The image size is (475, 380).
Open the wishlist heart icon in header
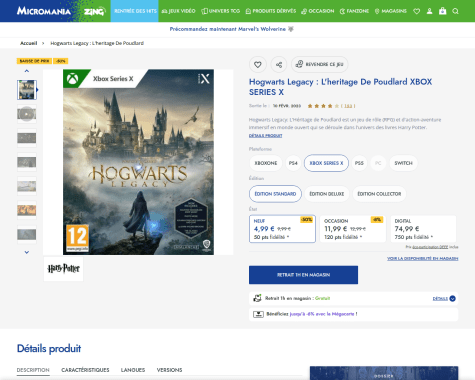pos(416,11)
